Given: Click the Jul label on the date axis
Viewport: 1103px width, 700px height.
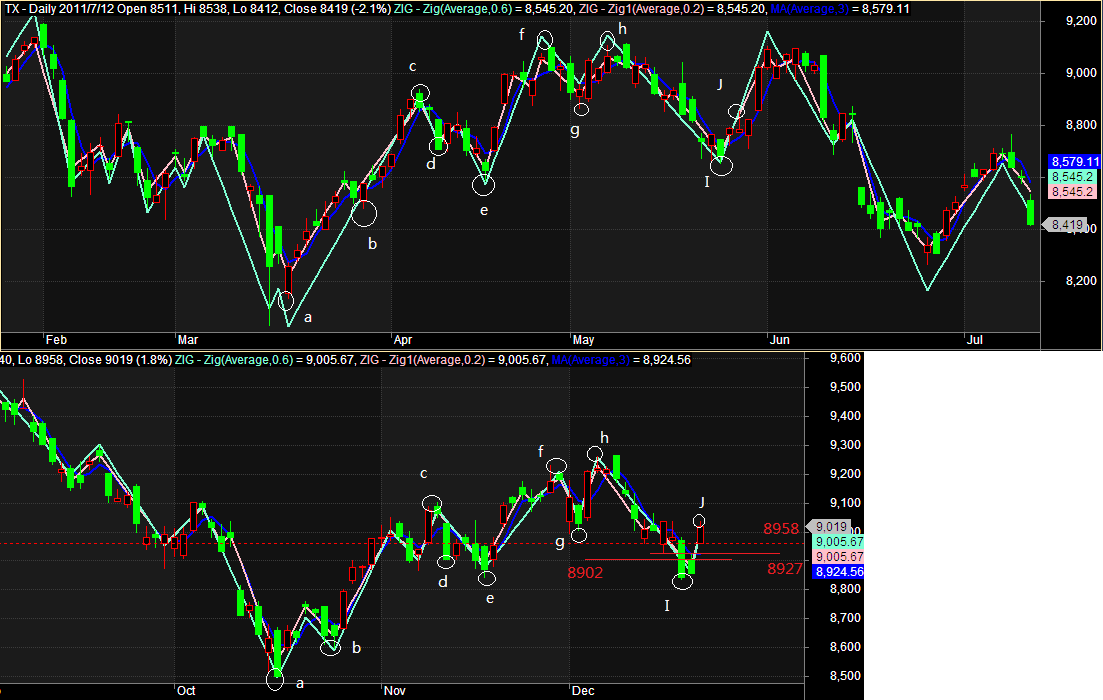Looking at the screenshot, I should 974,340.
